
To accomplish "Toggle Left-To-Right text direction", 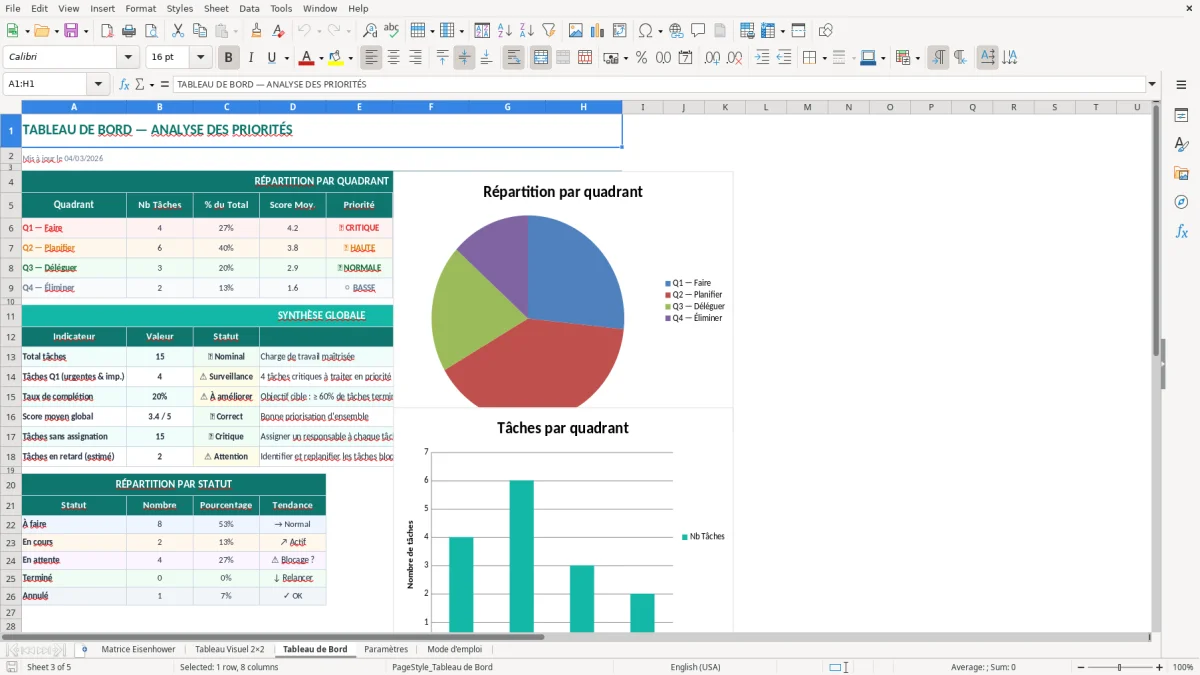I will click(x=938, y=58).
